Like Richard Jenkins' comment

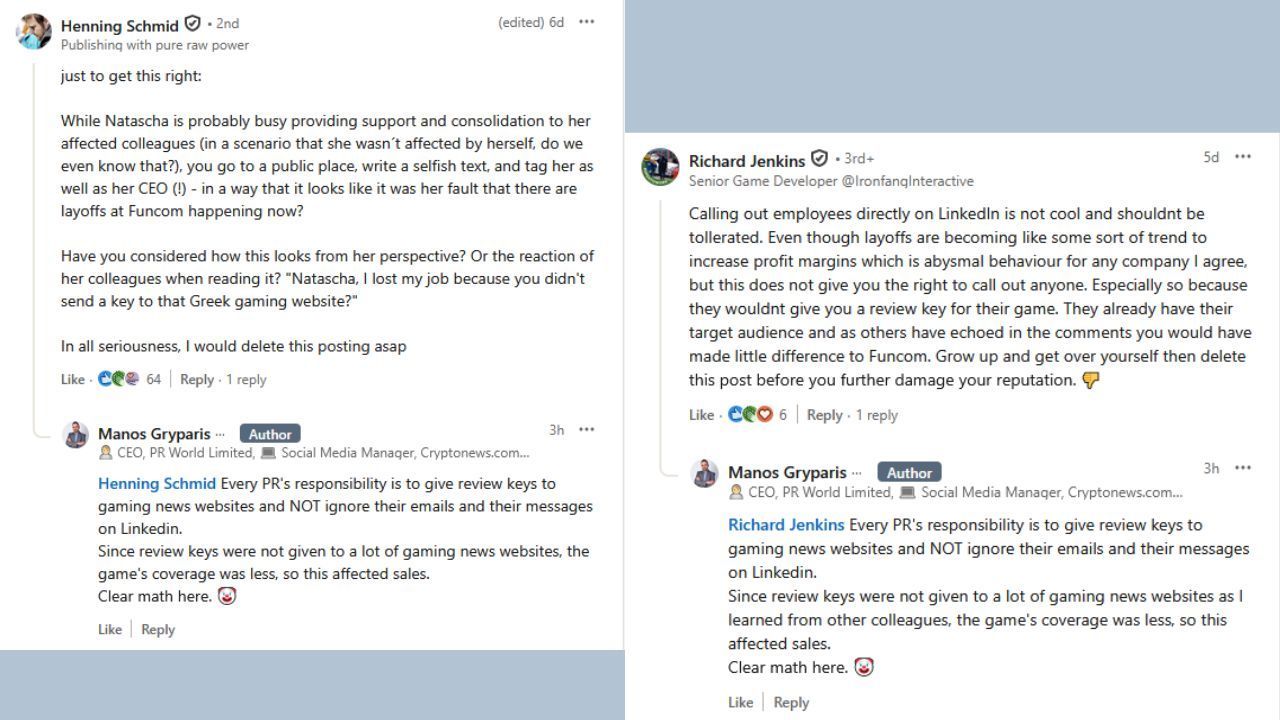701,415
